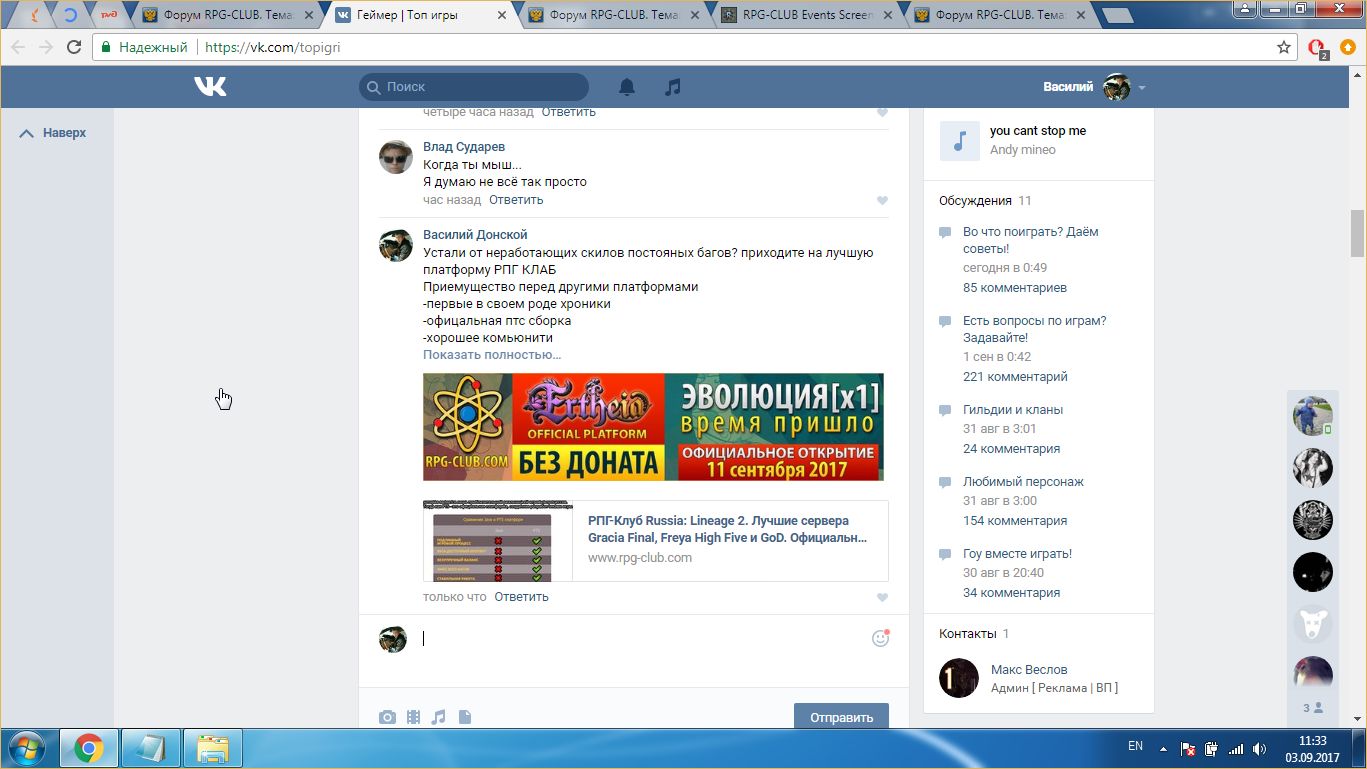Open Влад Сударев profile name
This screenshot has width=1367, height=769.
point(464,147)
